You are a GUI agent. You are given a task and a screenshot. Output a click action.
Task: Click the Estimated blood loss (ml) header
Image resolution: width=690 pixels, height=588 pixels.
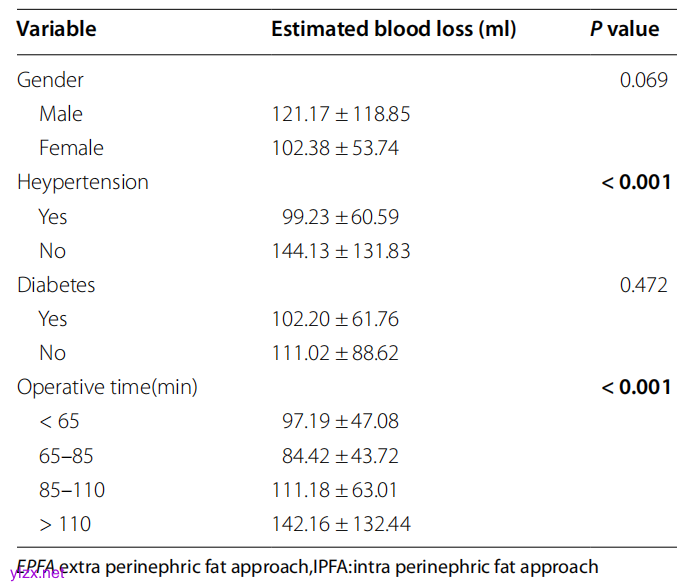pyautogui.click(x=393, y=29)
